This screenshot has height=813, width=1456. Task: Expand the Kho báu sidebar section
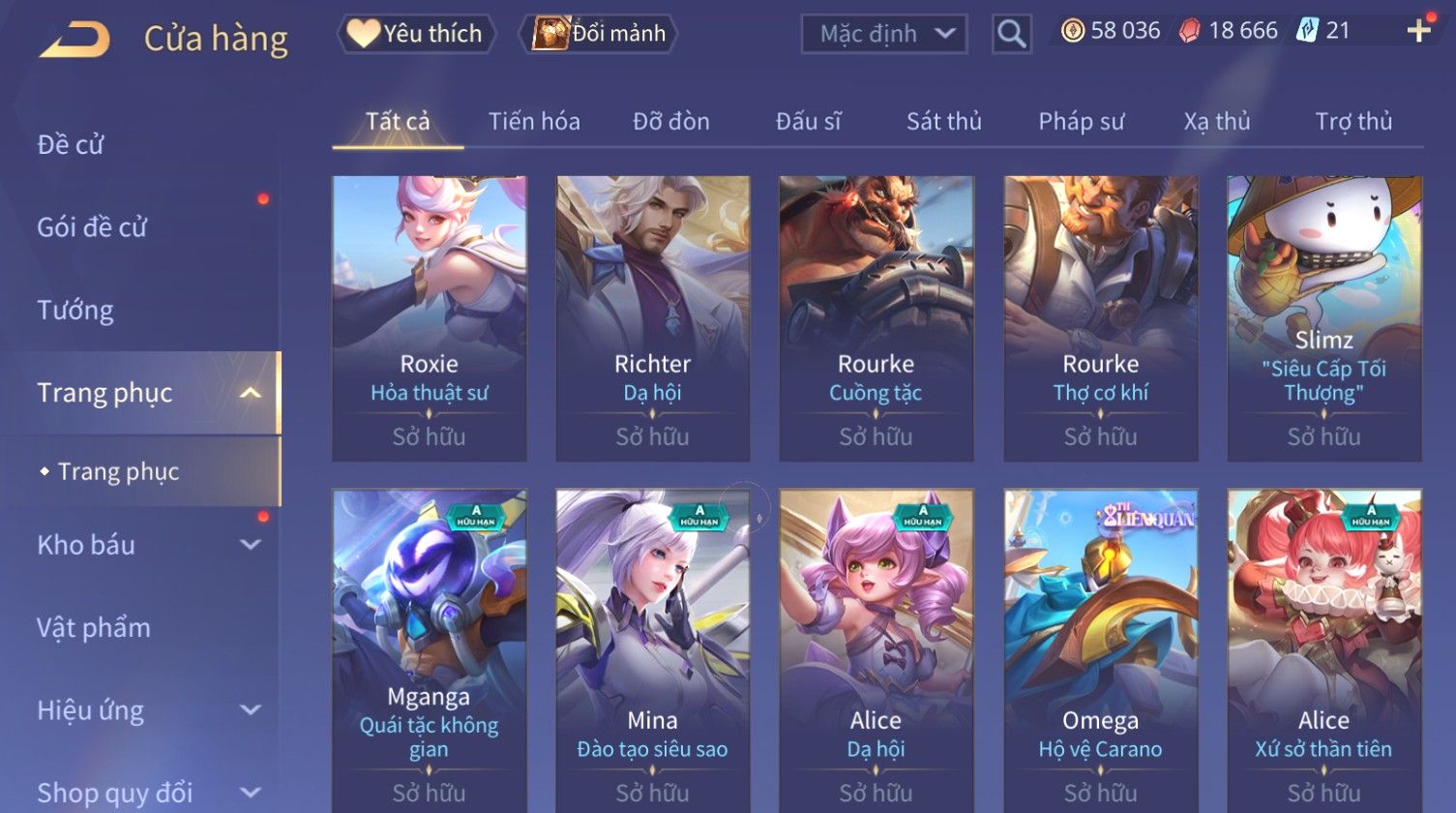point(250,545)
